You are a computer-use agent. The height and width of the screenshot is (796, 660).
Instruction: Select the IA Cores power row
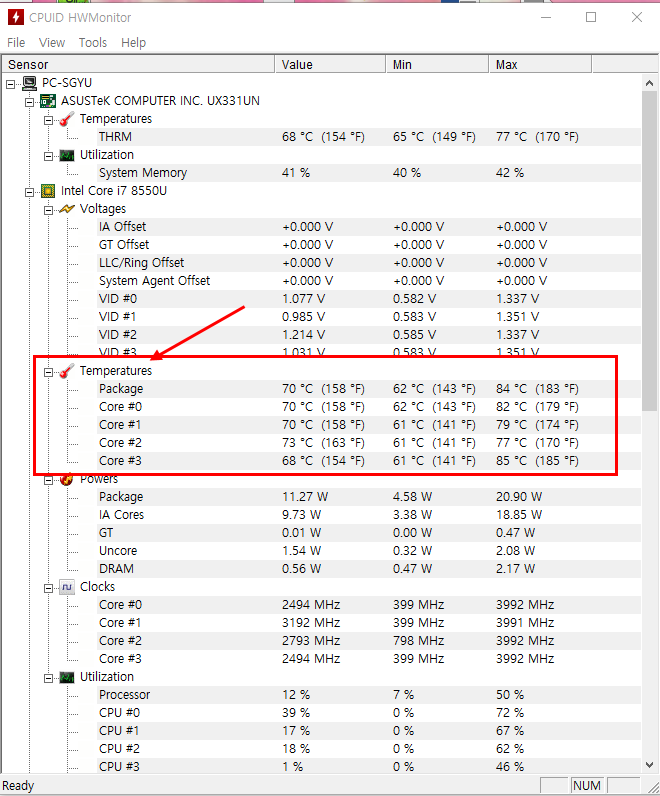pos(369,515)
